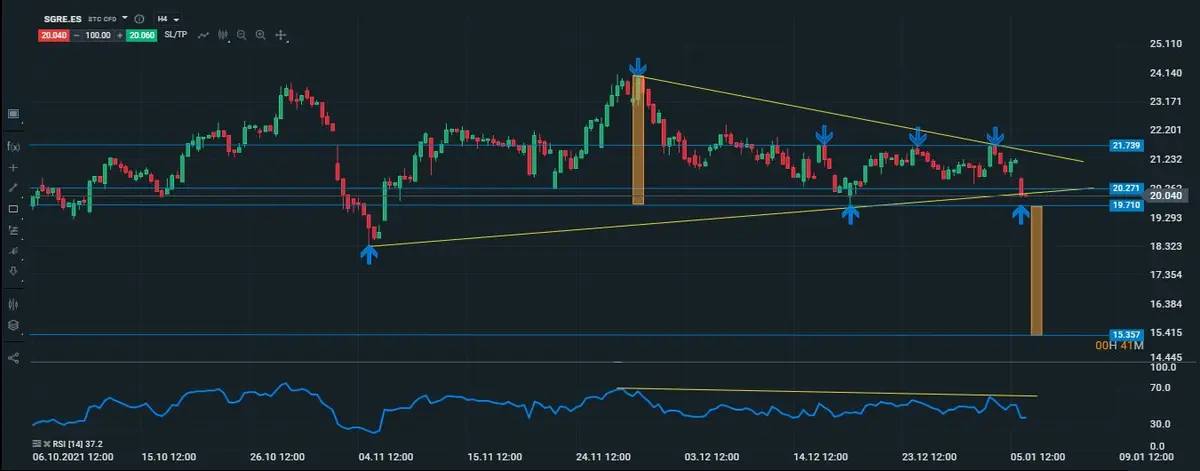Expand the SGRE.ES instrument dropdown arrow
1200x471 pixels.
click(x=125, y=19)
